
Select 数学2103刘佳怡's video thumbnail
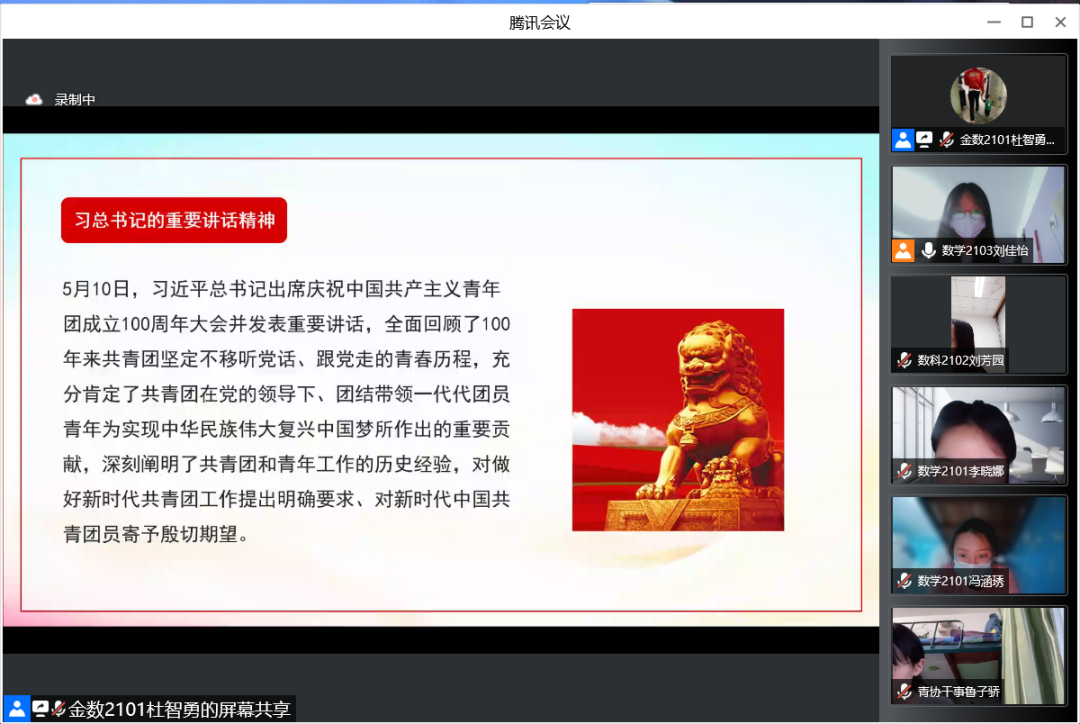[978, 205]
